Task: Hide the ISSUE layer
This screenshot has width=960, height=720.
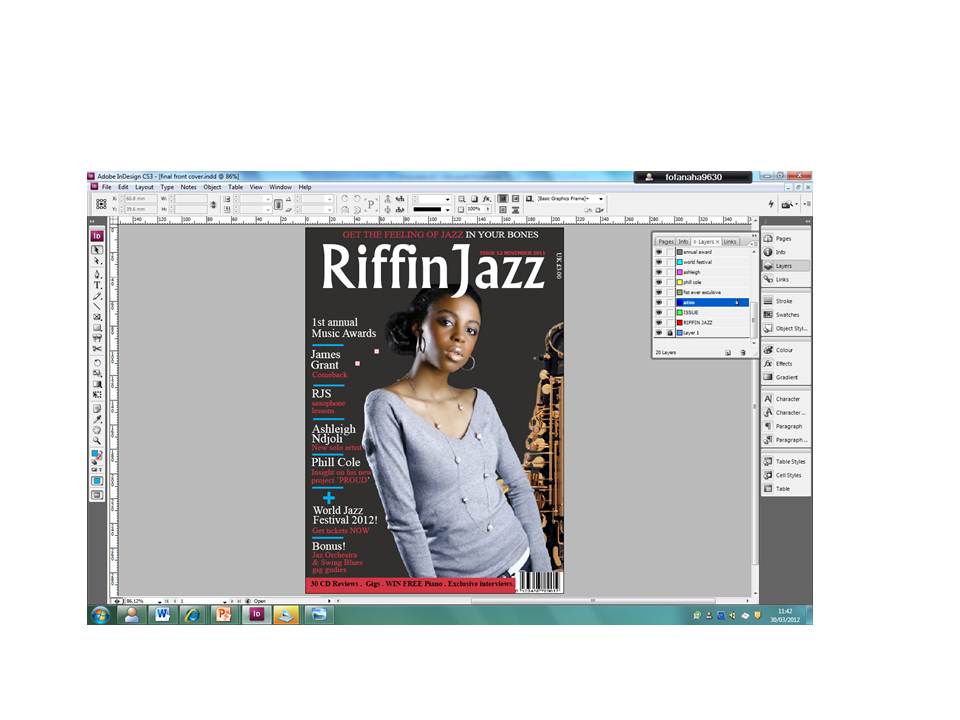Action: click(x=659, y=312)
